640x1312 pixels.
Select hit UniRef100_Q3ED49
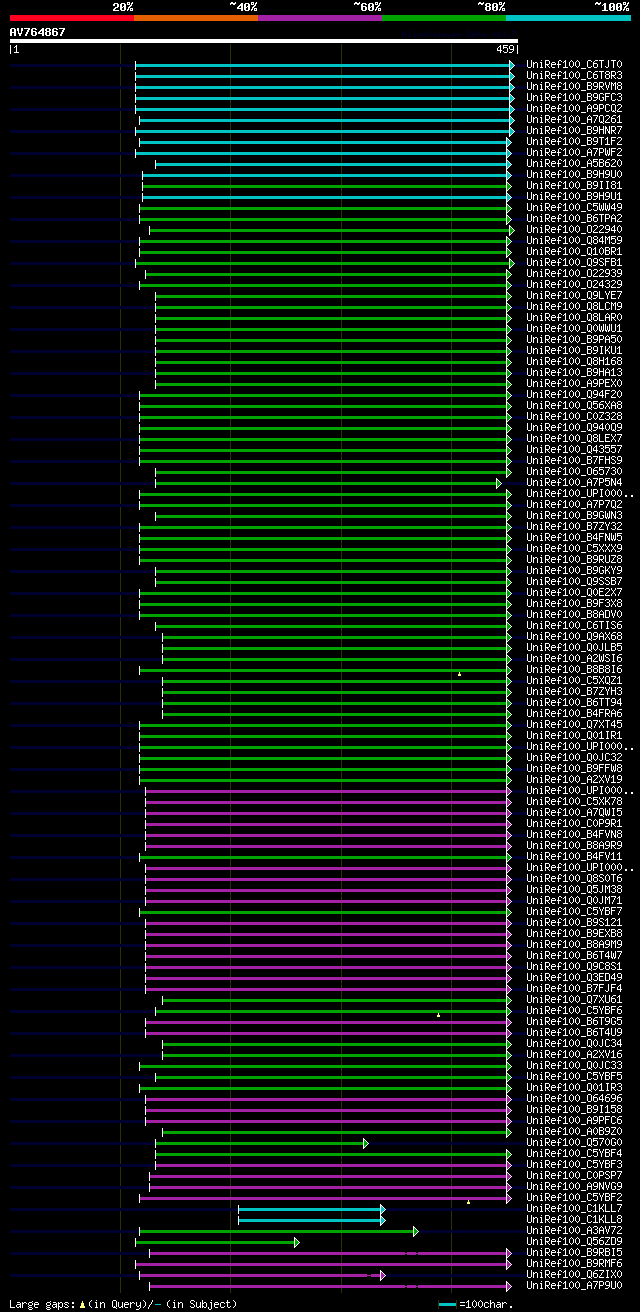click(x=574, y=978)
